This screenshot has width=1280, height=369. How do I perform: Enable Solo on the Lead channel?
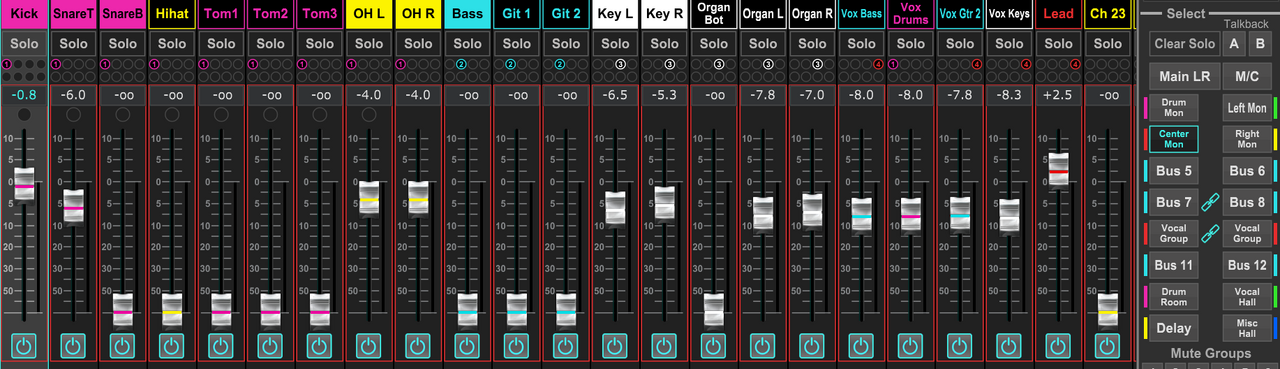[x=1059, y=44]
